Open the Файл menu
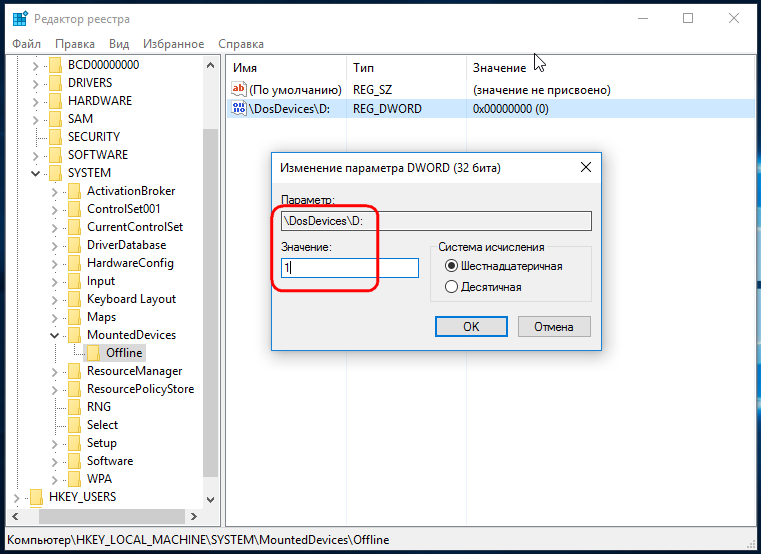Viewport: 761px width, 554px height. [26, 44]
